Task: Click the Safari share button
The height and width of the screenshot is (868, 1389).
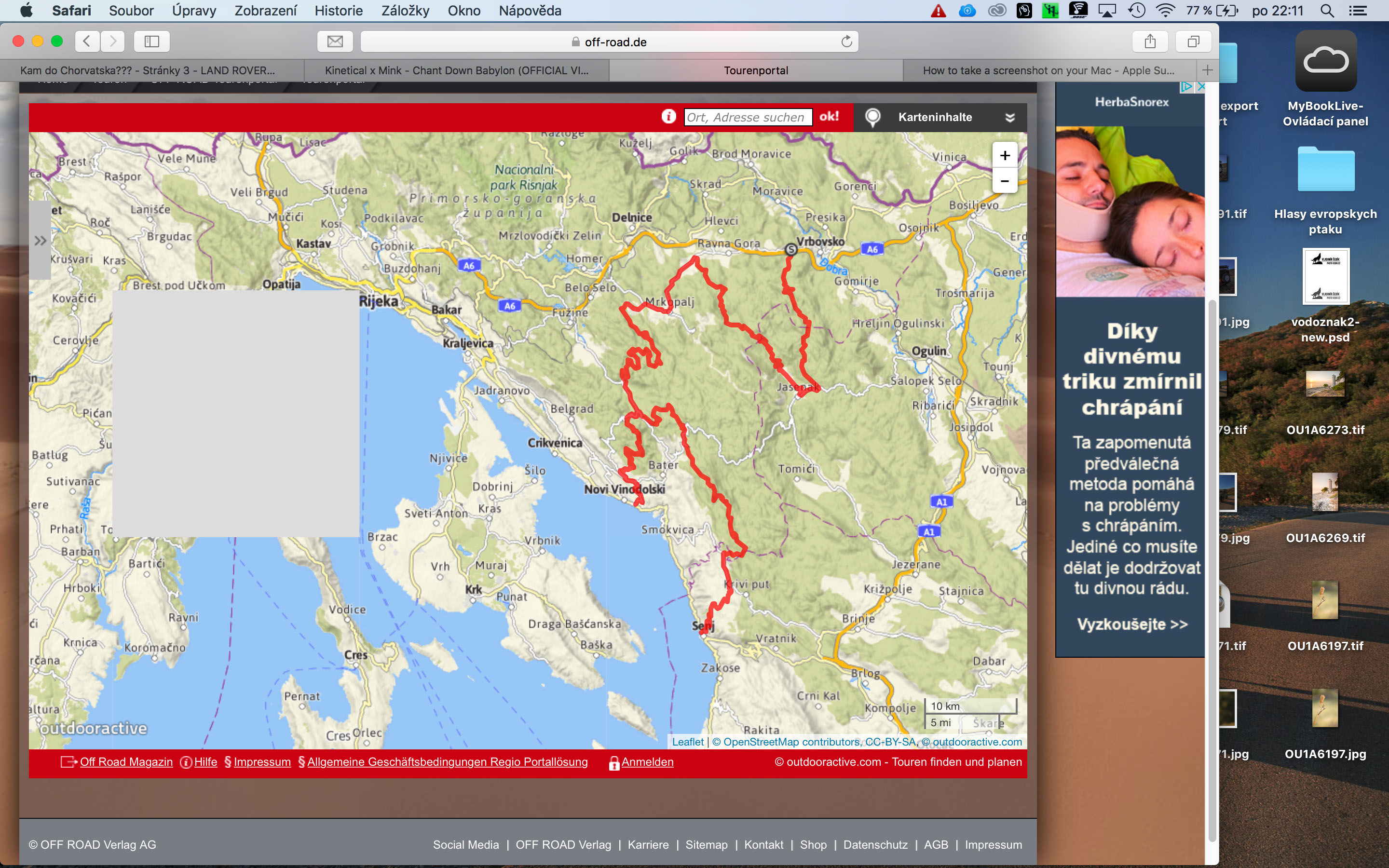Action: click(1150, 41)
